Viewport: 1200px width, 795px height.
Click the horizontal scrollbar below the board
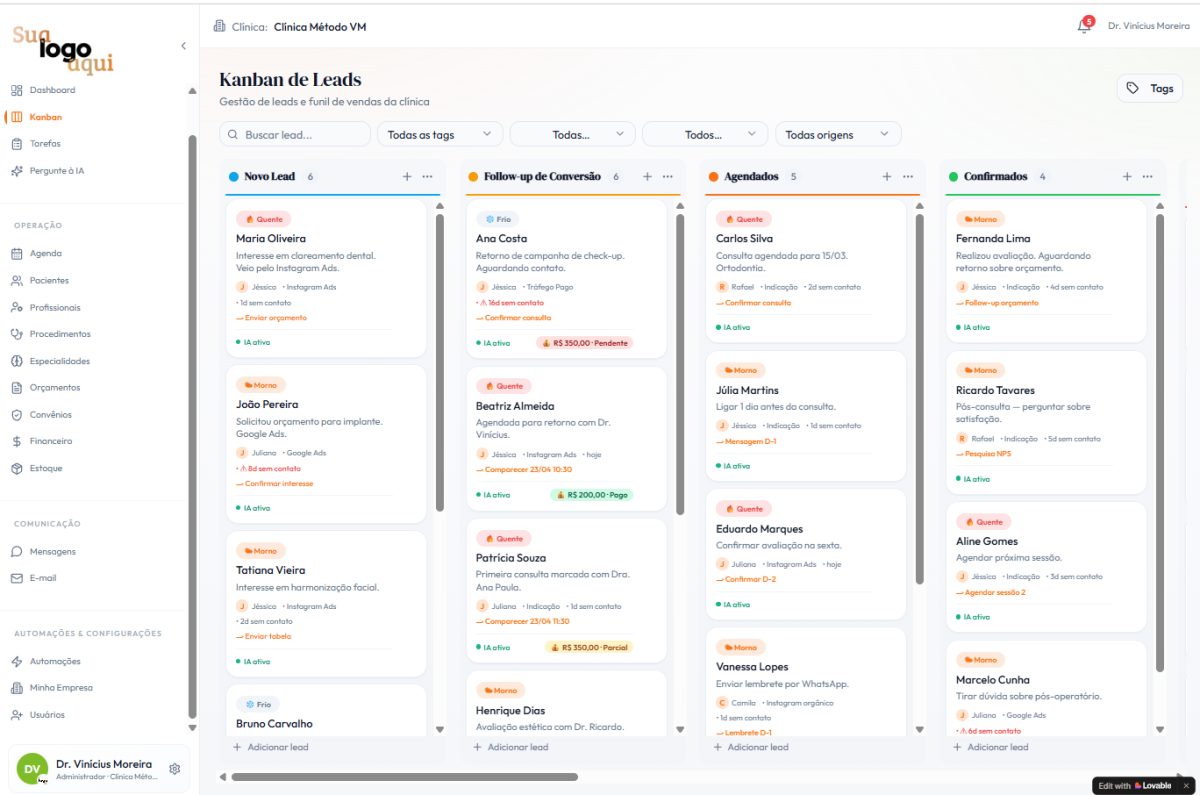[x=404, y=776]
